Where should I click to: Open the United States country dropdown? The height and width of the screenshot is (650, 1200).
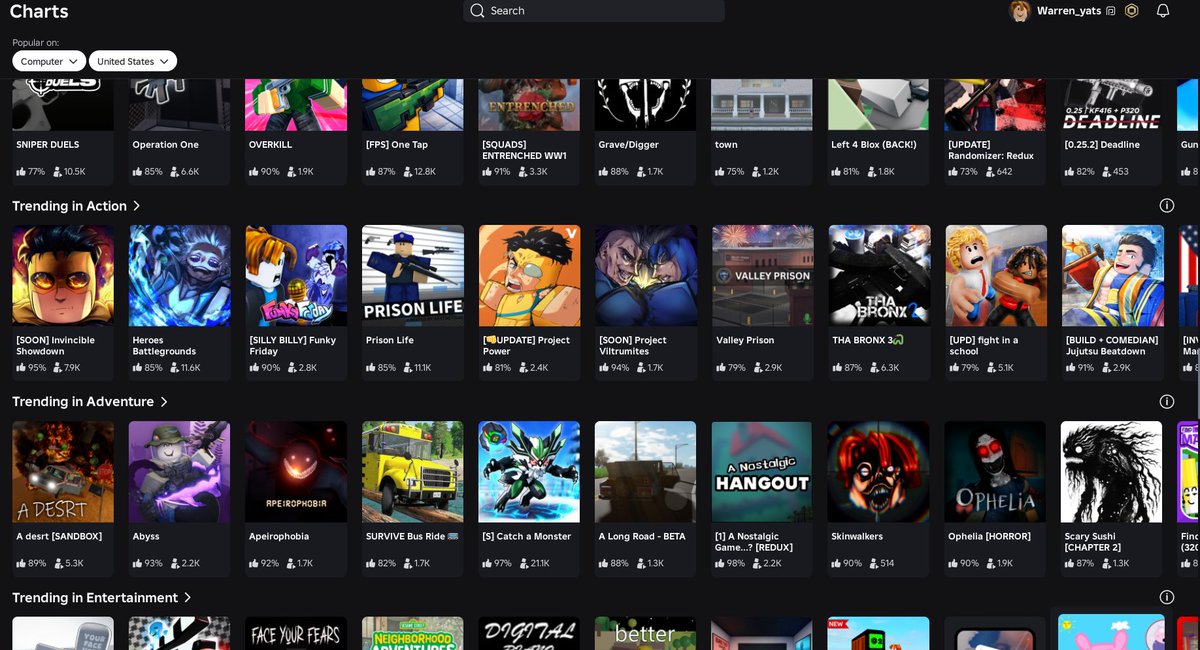(133, 61)
